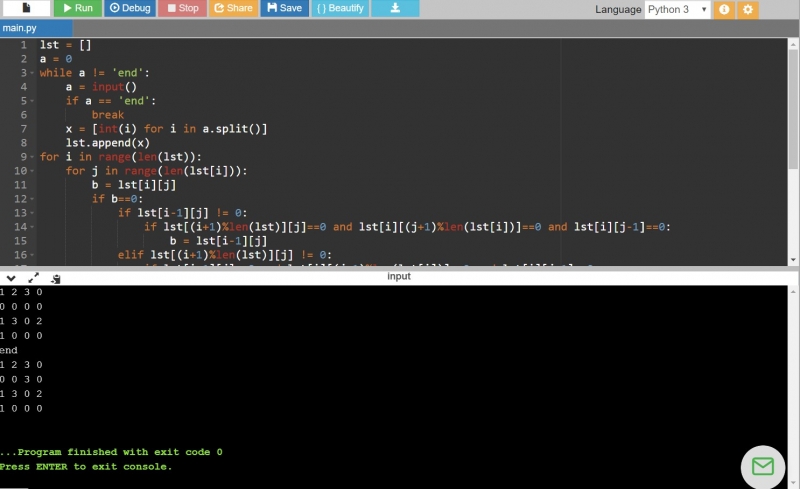Screen dimensions: 800x489
Task: Share the code
Action: point(233,8)
